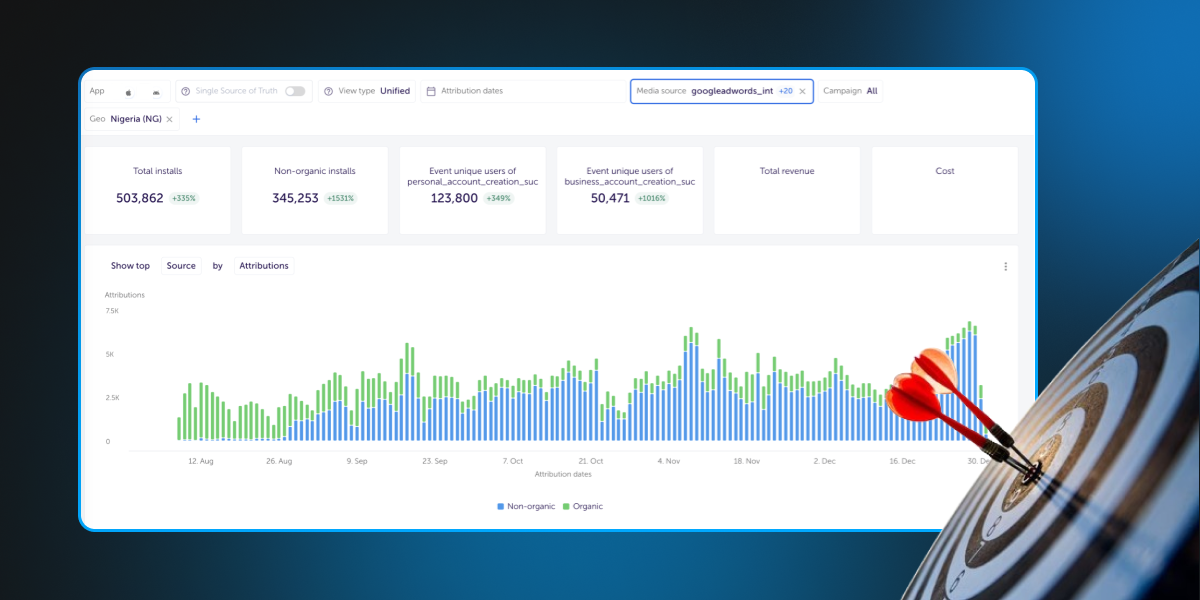Image resolution: width=1200 pixels, height=600 pixels.
Task: Open the chart options three-dot menu
Action: pos(1005,267)
